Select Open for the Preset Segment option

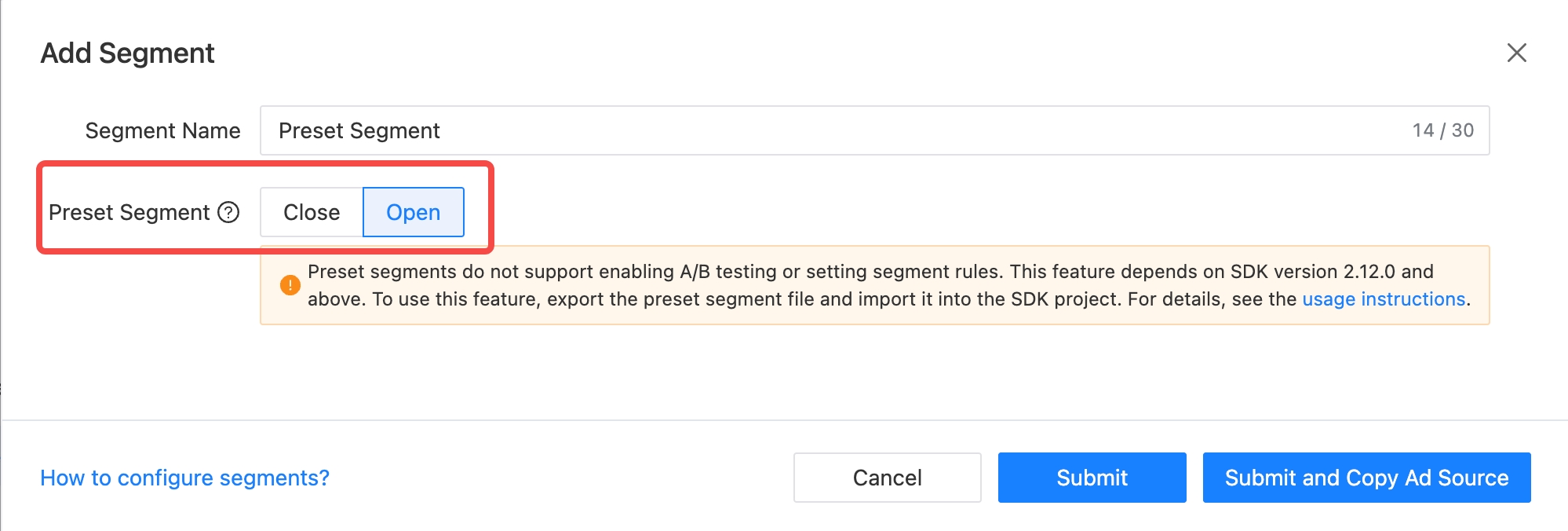[x=413, y=212]
